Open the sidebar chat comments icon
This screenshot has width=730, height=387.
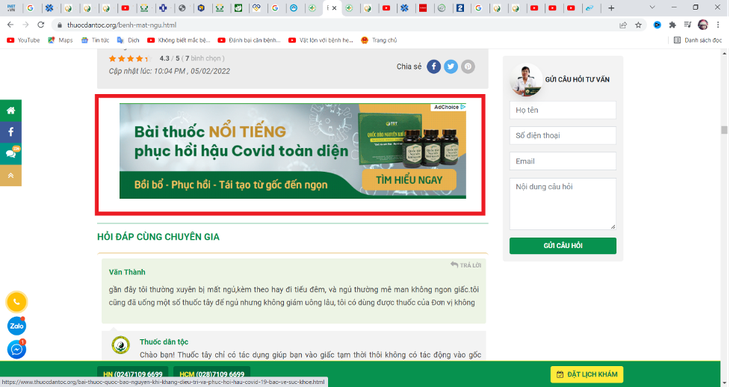tap(11, 154)
